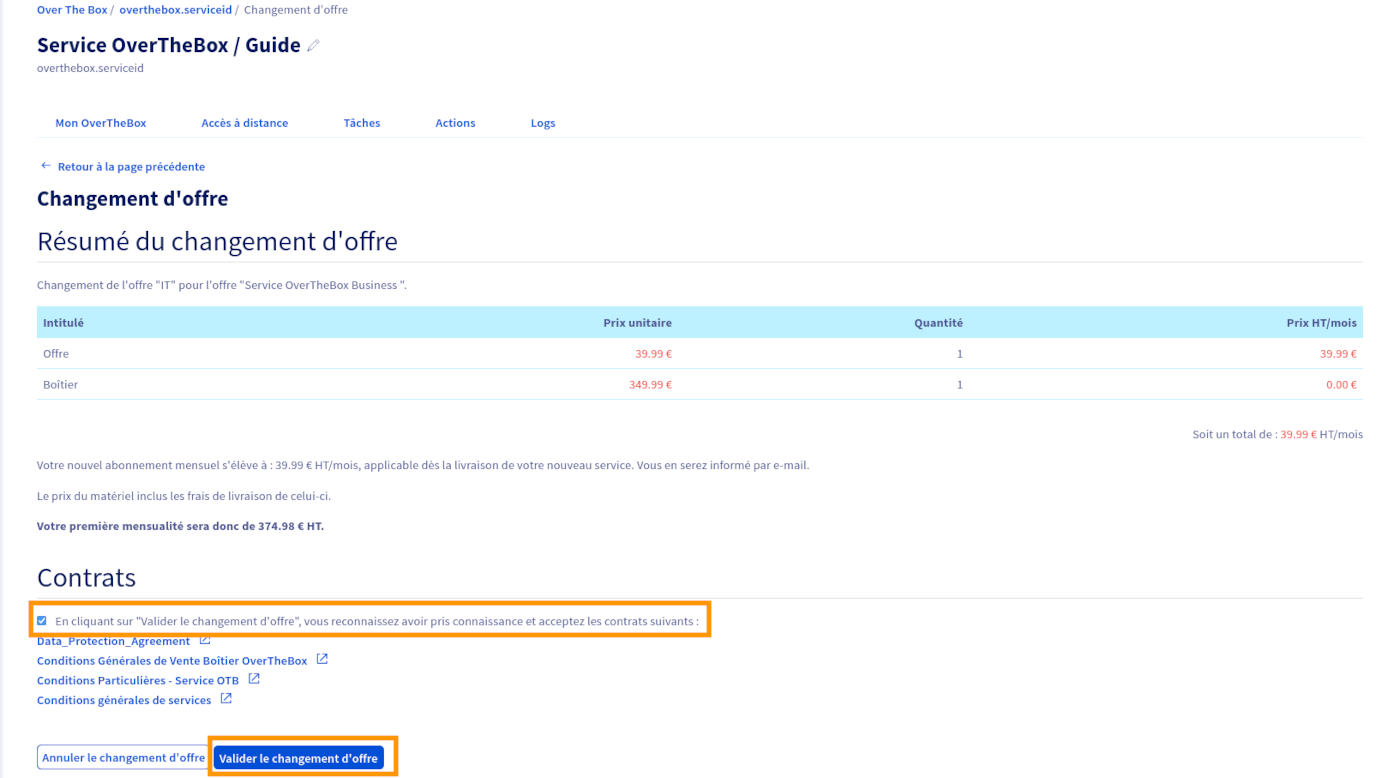The image size is (1400, 778).
Task: Open the overthebox.serviceid breadcrumb link
Action: click(x=175, y=10)
